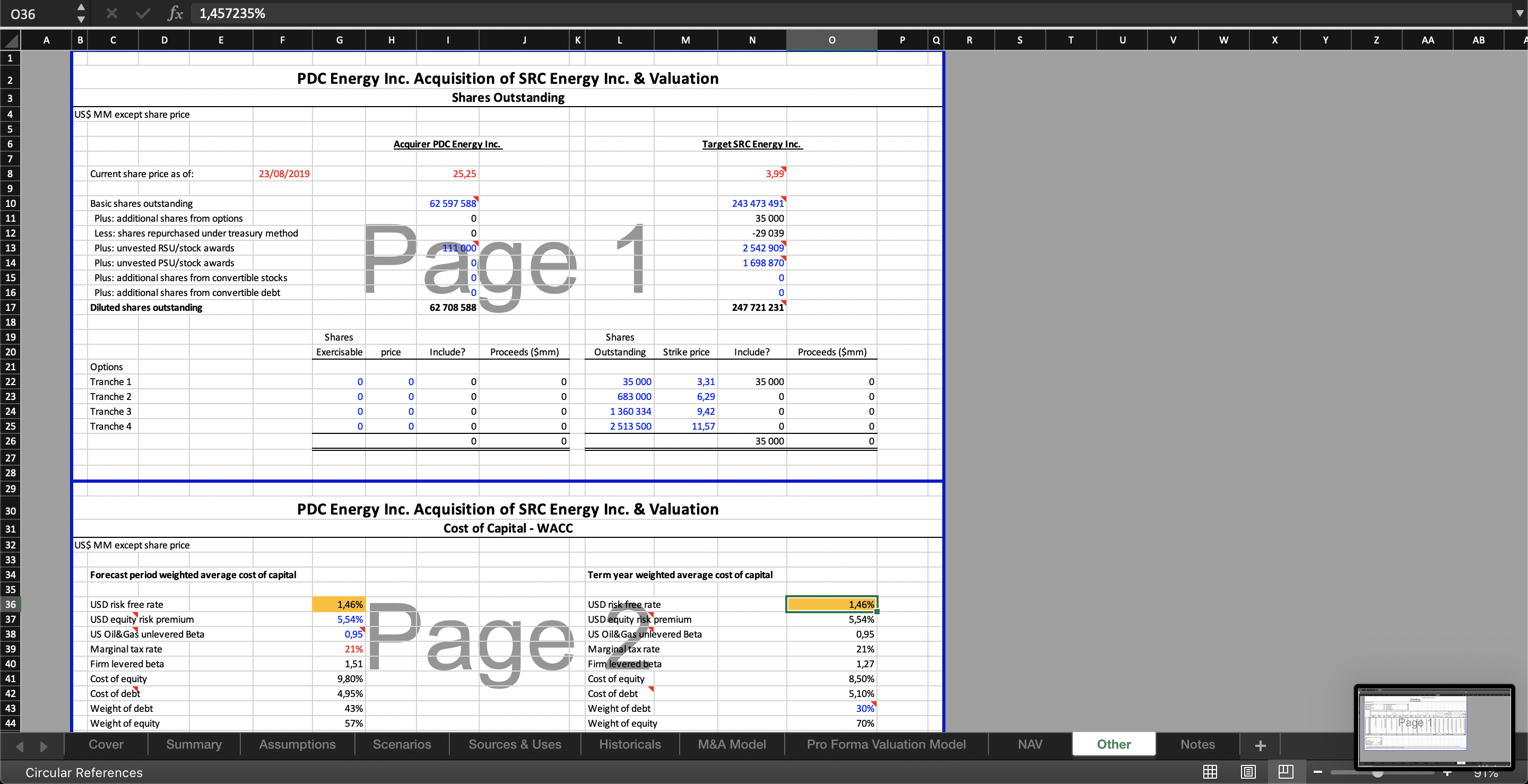The height and width of the screenshot is (784, 1528).
Task: Select term year Weight of debt 30%
Action: (x=831, y=708)
